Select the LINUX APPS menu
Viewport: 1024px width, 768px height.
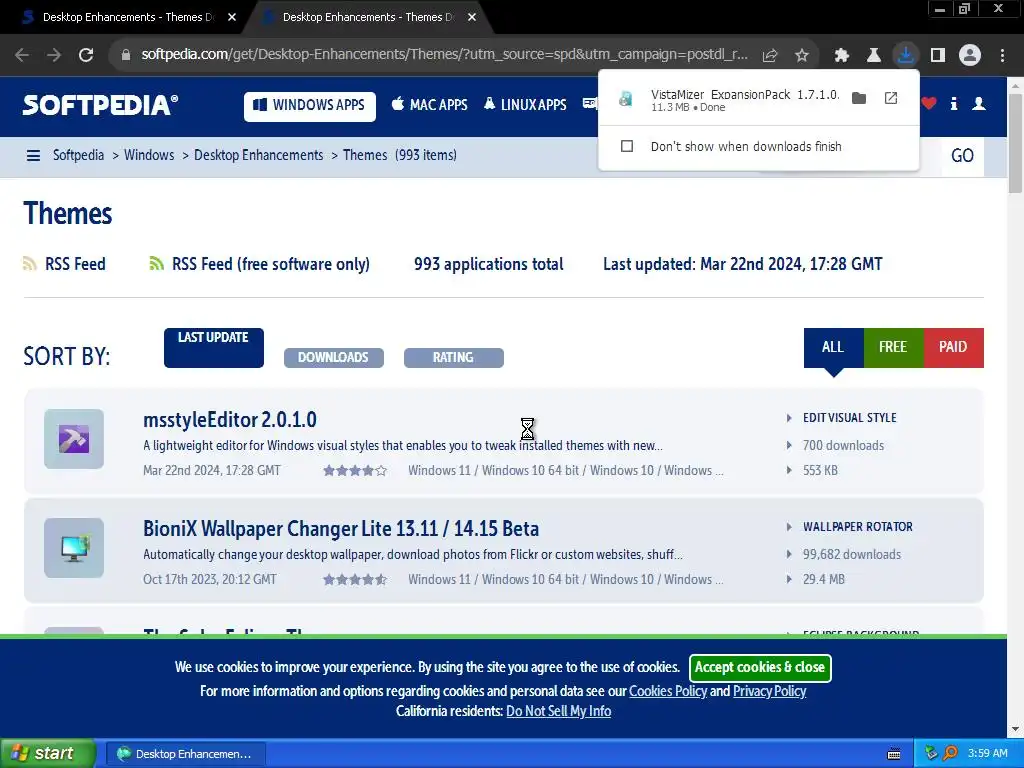point(525,104)
